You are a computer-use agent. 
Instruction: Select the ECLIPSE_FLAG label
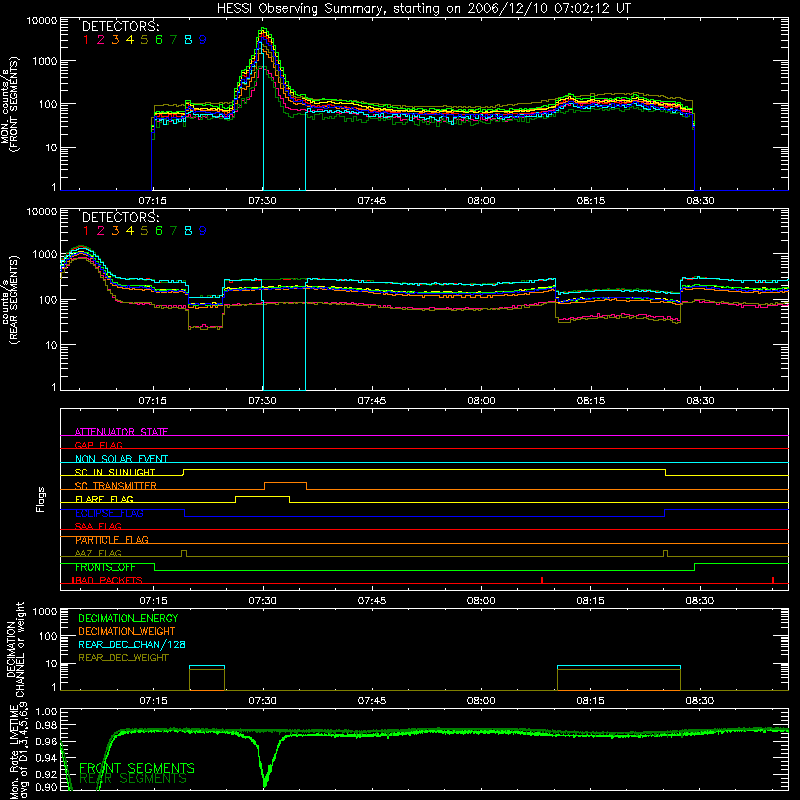coord(109,513)
